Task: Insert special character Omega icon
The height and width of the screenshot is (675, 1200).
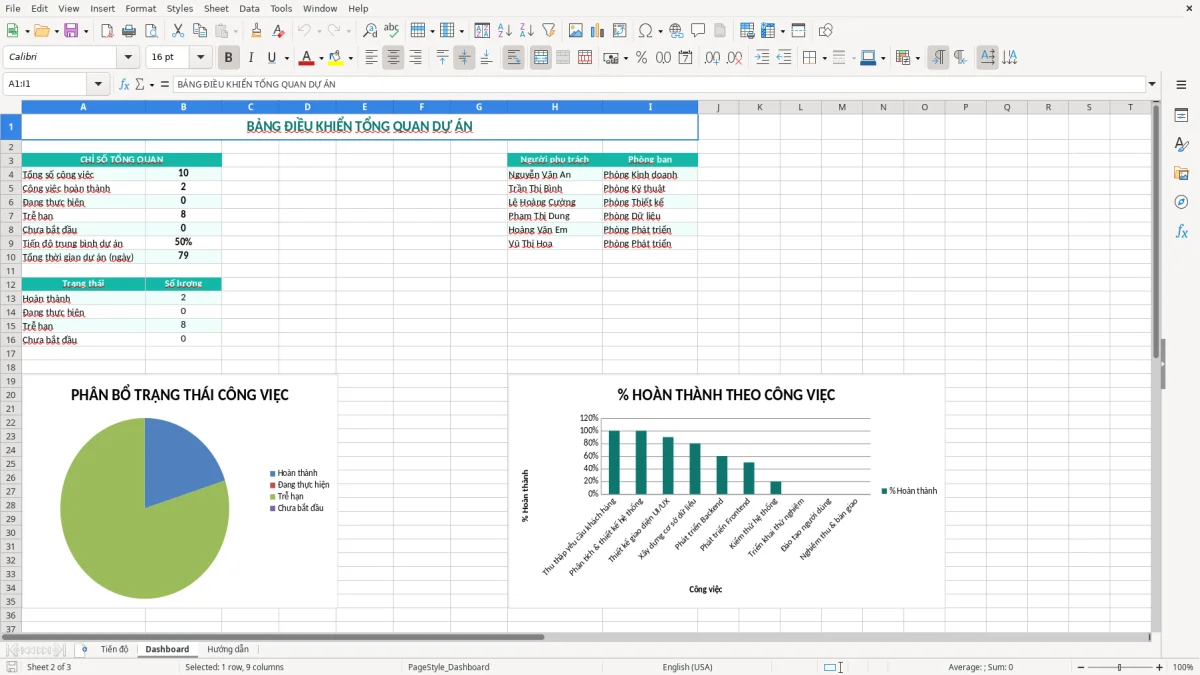Action: [x=645, y=31]
